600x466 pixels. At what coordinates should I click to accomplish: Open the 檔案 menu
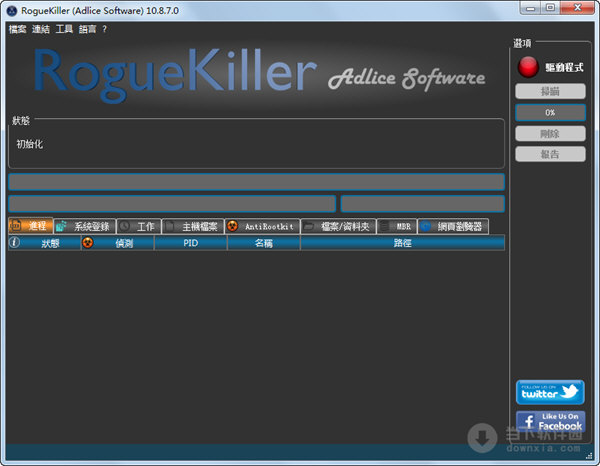[17, 29]
